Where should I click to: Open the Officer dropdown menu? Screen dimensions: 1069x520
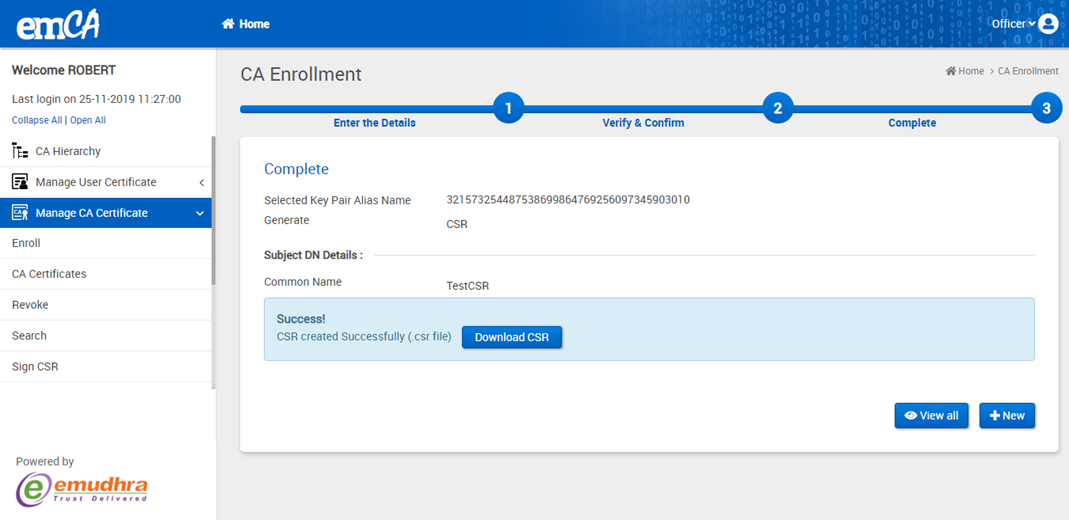pos(1013,24)
